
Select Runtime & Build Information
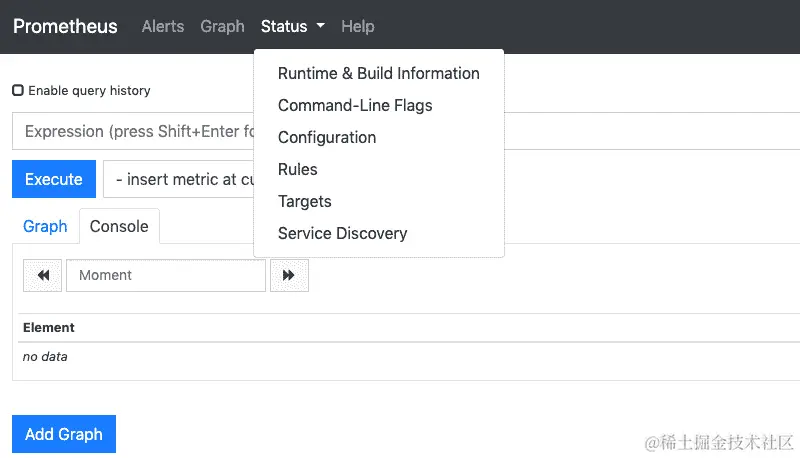[x=378, y=73]
